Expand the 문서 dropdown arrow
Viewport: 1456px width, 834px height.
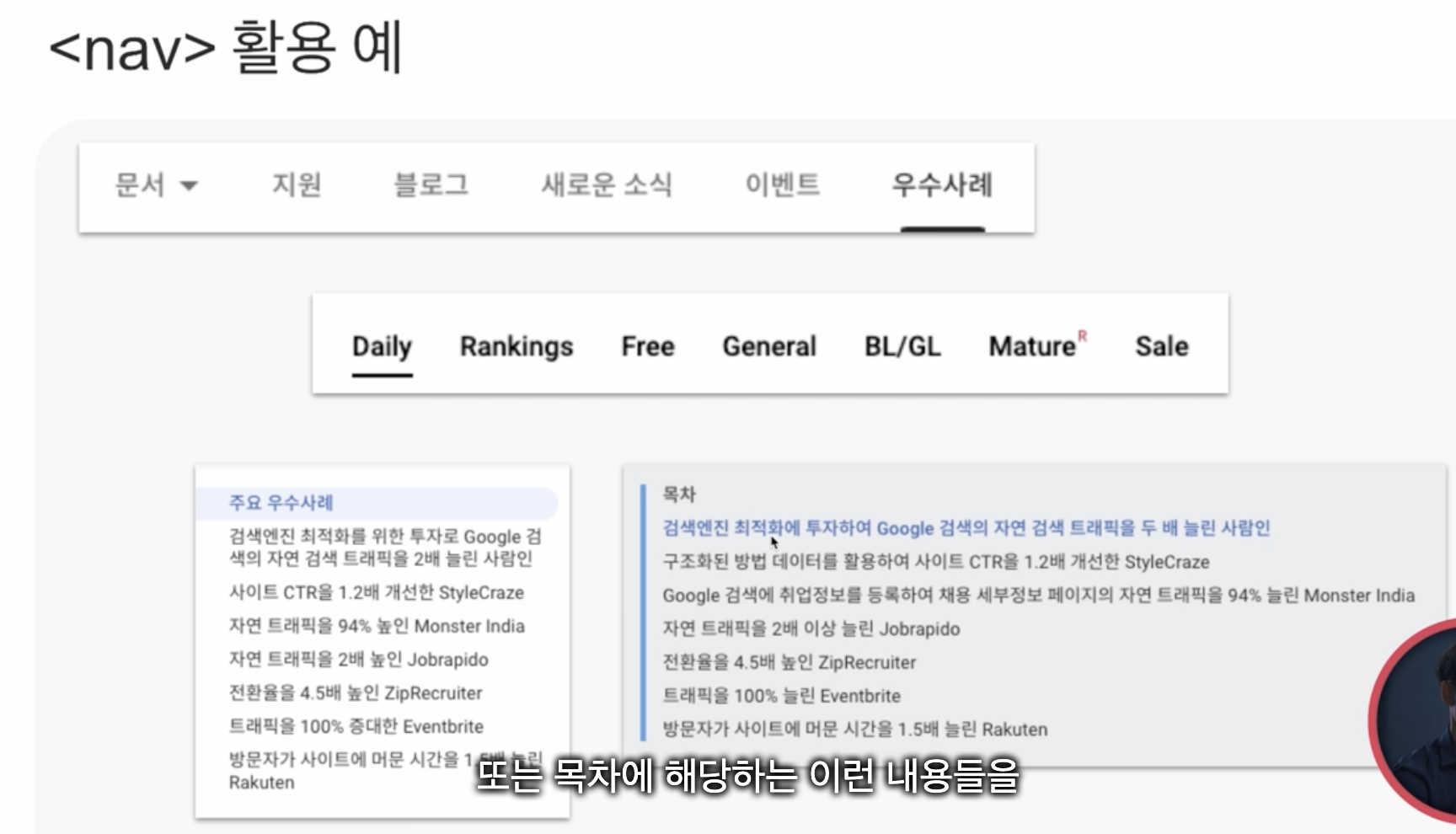click(190, 186)
